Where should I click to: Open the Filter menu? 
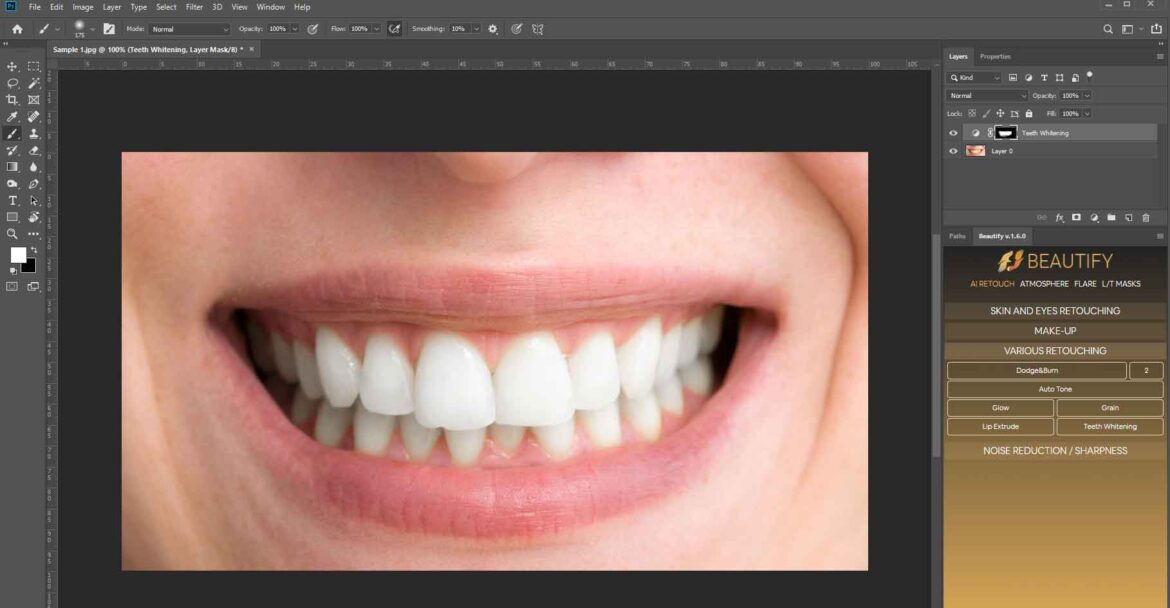point(194,7)
